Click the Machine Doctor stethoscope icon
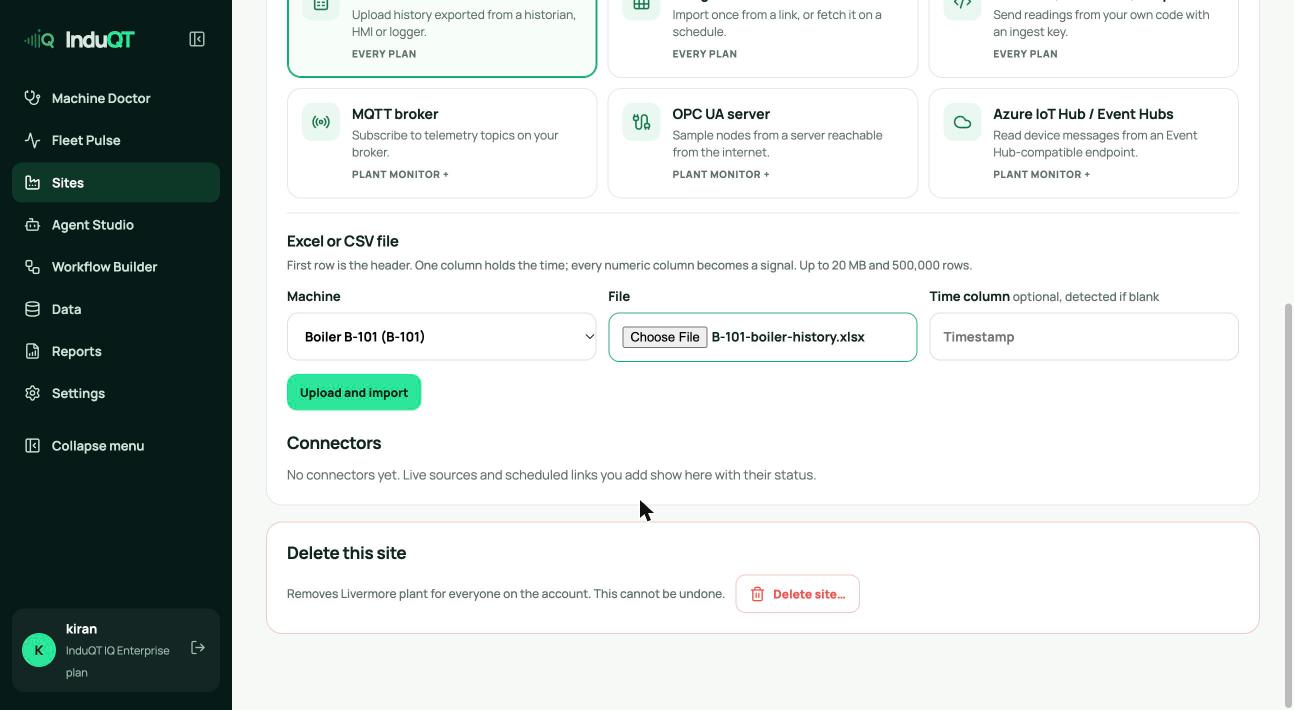Image resolution: width=1294 pixels, height=710 pixels. click(x=32, y=98)
